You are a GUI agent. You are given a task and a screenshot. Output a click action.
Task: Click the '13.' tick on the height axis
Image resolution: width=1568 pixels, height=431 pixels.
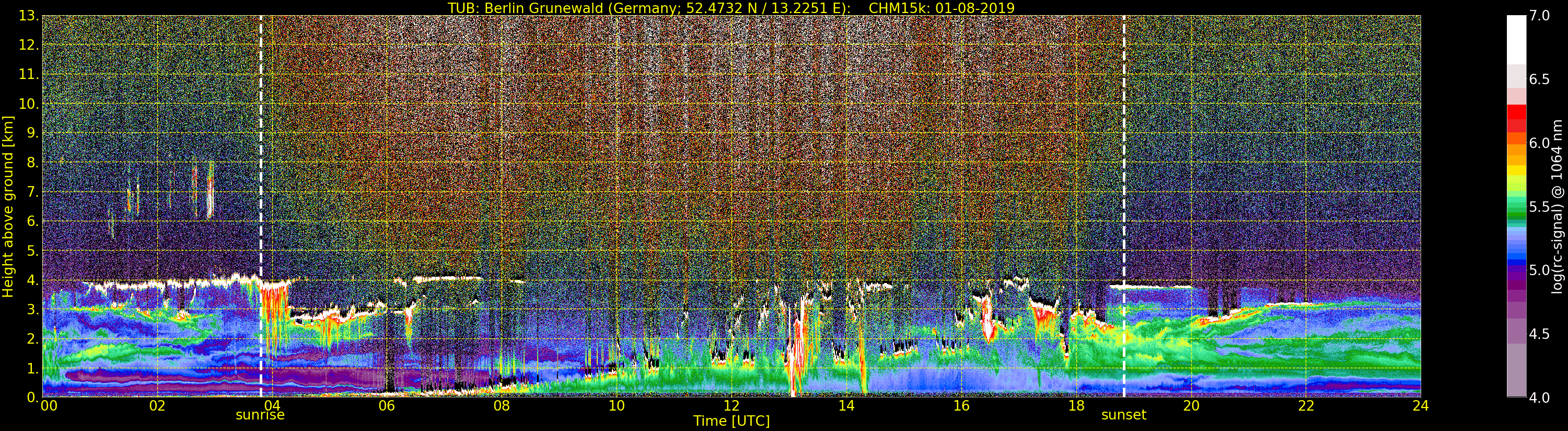coord(29,16)
